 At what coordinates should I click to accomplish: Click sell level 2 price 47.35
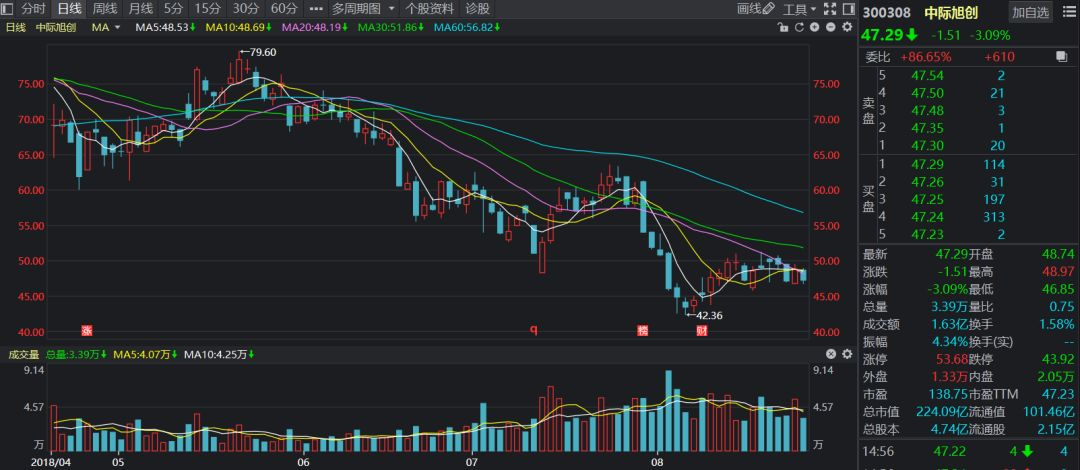(926, 127)
